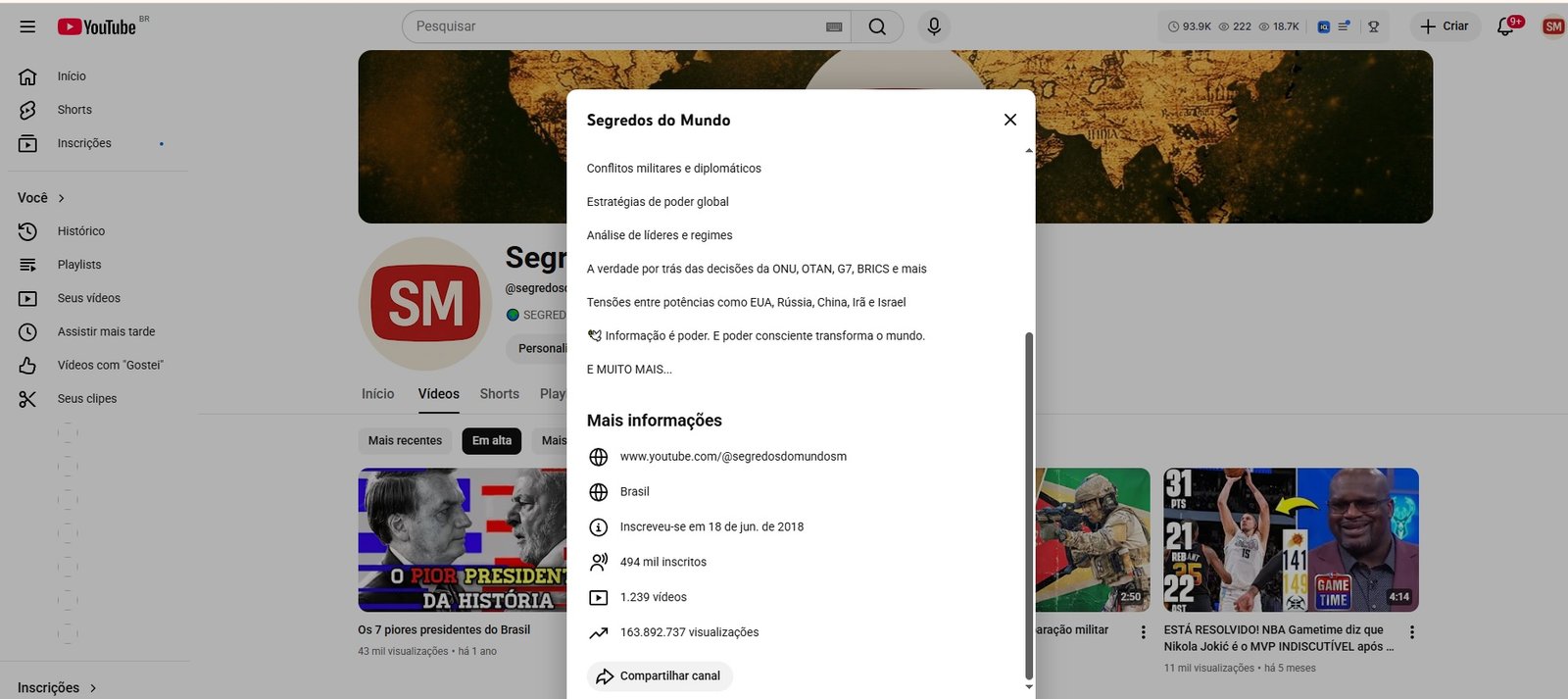Open the NBA Game Time video thumbnail
This screenshot has width=1568, height=699.
(x=1291, y=540)
